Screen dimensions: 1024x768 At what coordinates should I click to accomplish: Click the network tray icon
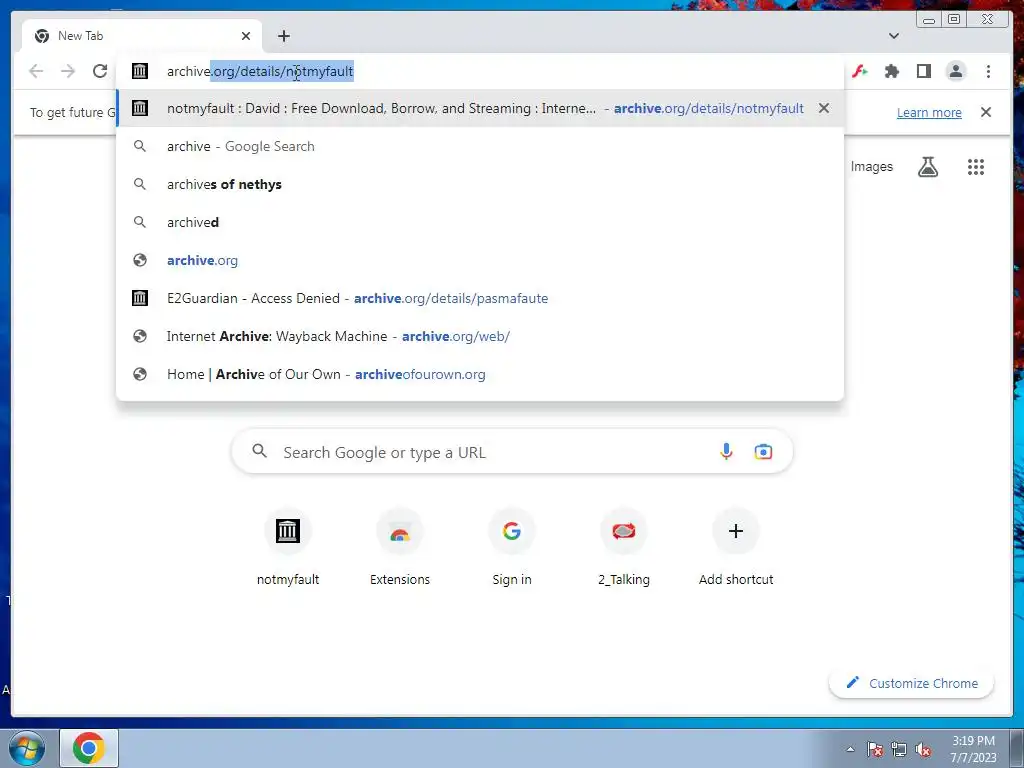coord(899,749)
